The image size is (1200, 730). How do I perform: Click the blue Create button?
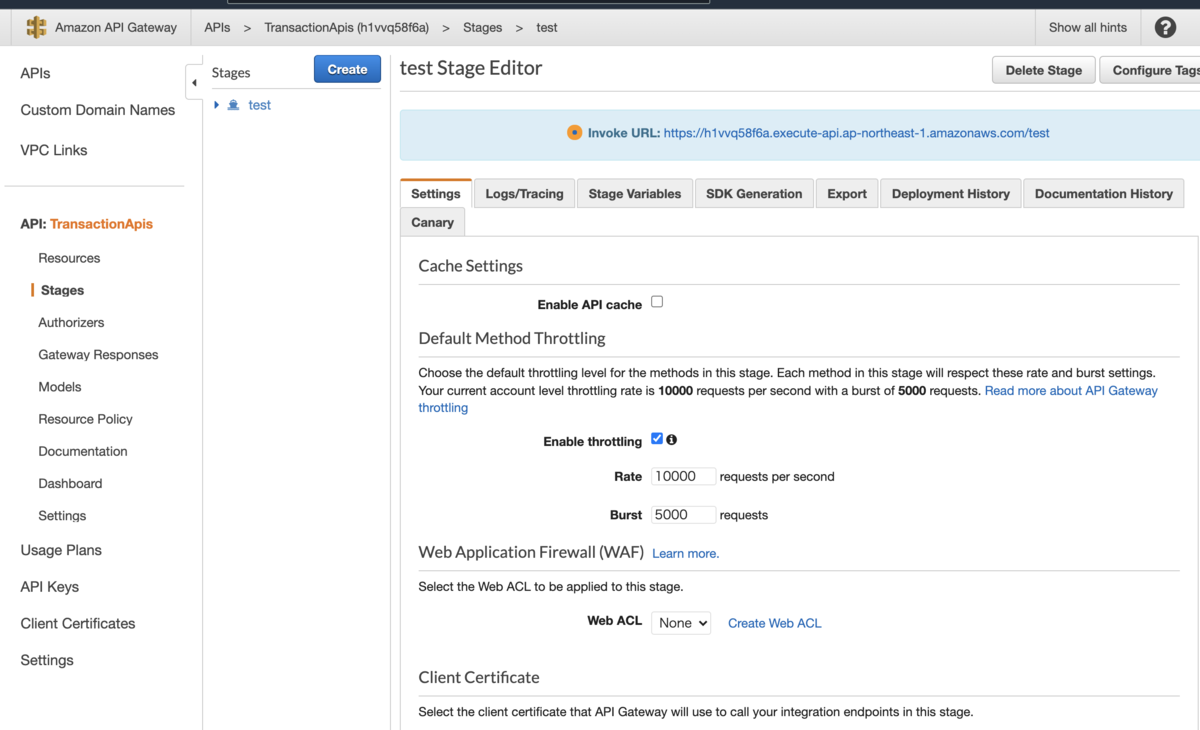coord(347,69)
